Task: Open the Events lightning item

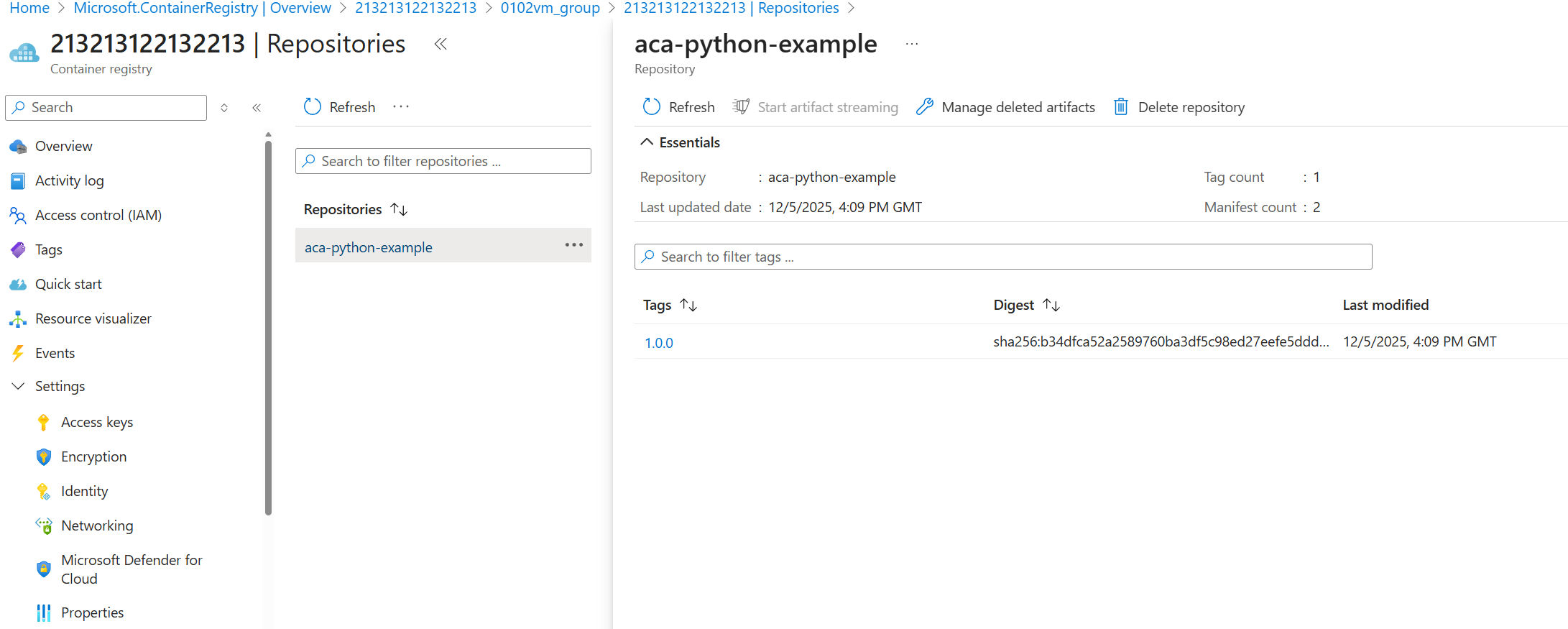Action: tap(55, 353)
